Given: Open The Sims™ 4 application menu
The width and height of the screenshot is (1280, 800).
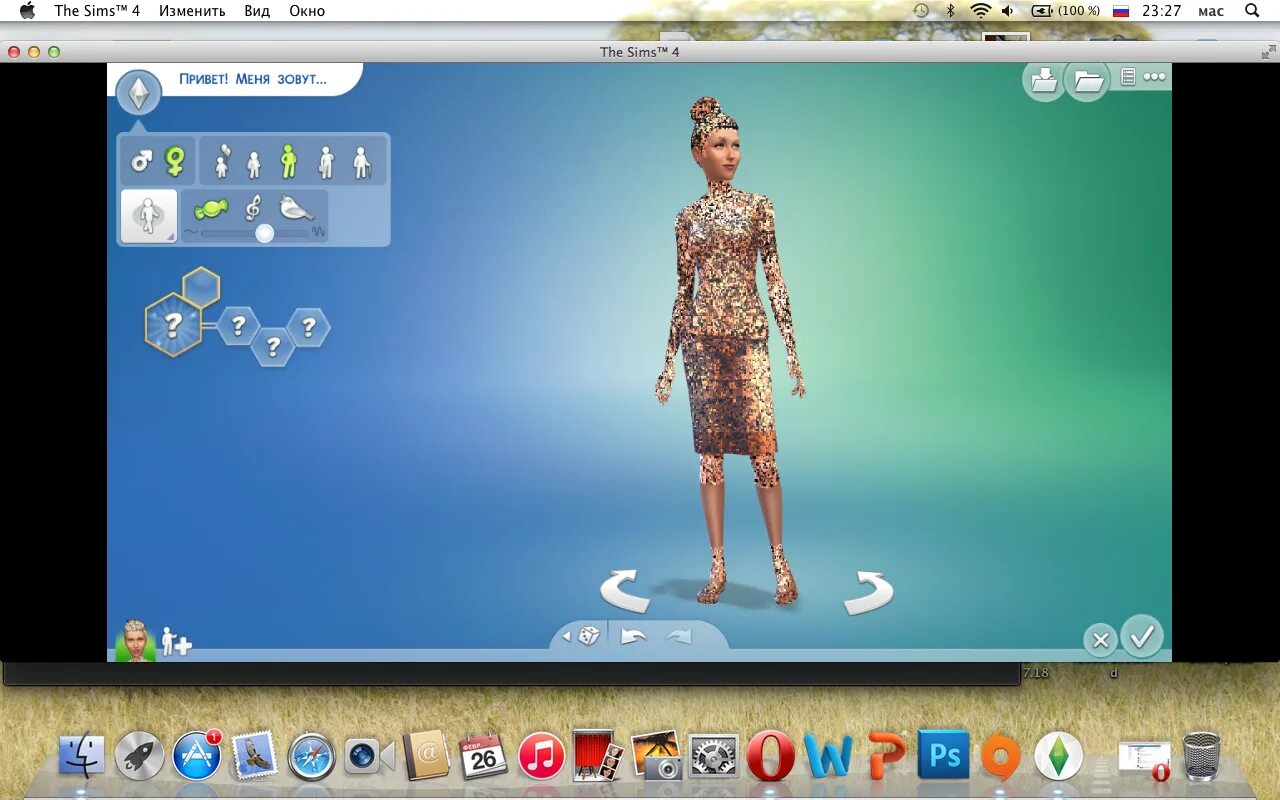Looking at the screenshot, I should point(98,11).
